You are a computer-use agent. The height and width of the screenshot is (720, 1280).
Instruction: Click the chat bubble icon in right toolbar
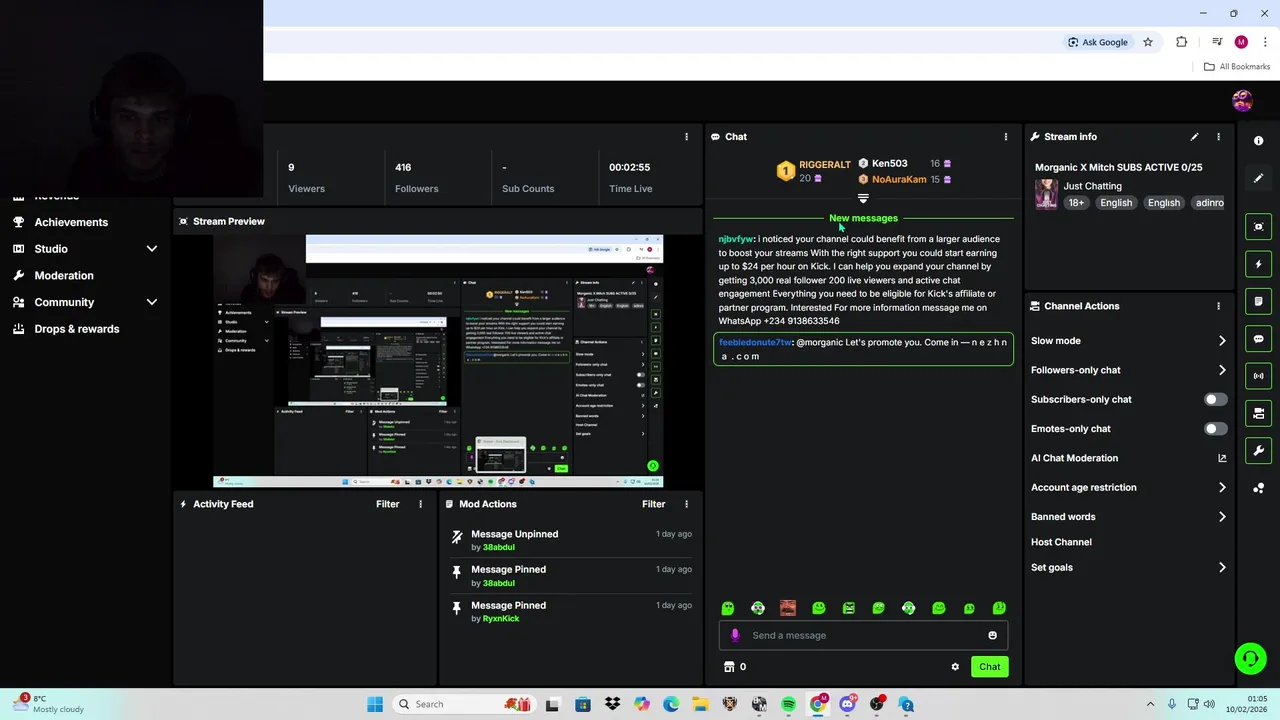tap(1259, 339)
